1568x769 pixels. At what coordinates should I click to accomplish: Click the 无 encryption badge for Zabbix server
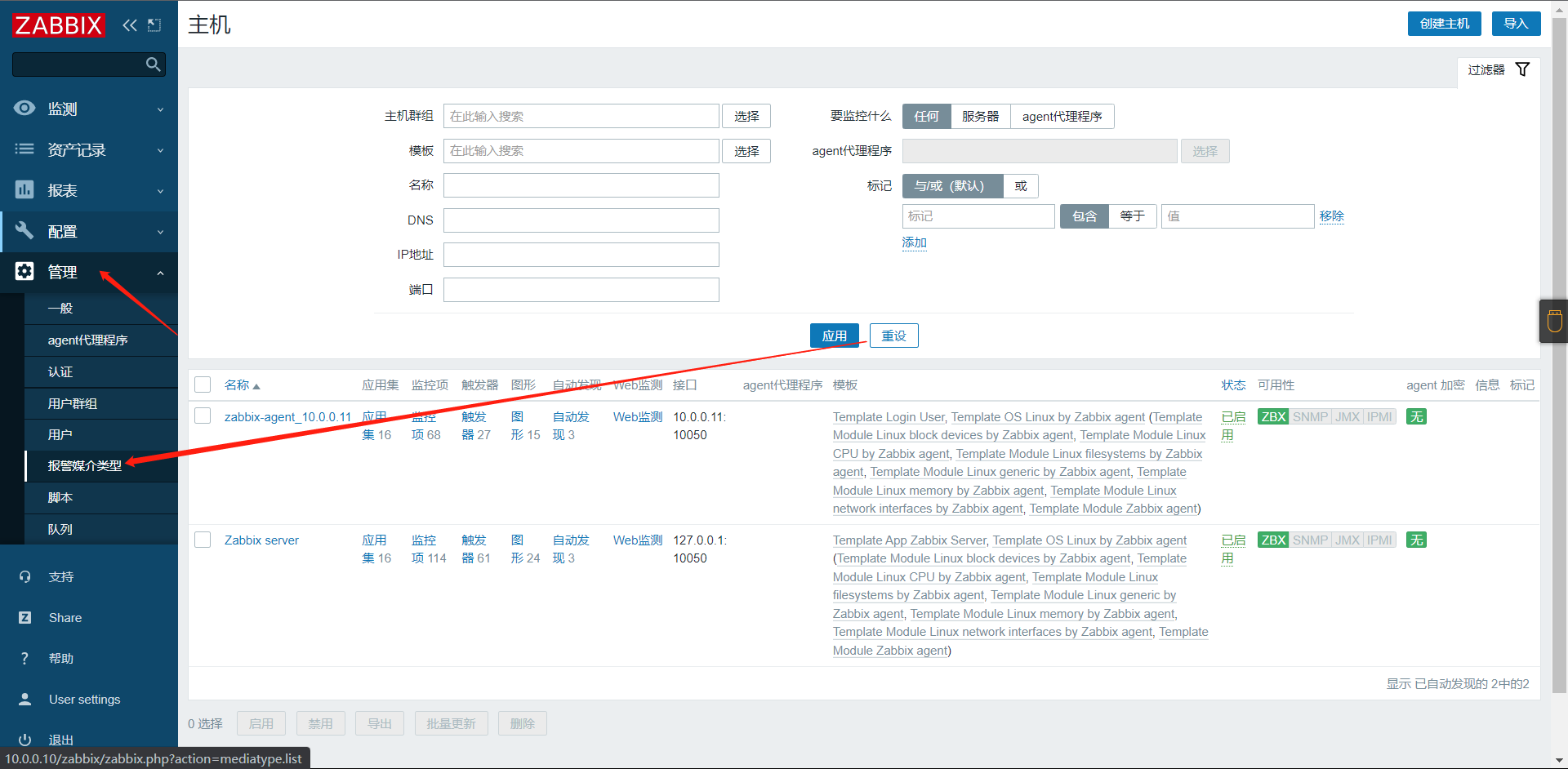[x=1416, y=540]
